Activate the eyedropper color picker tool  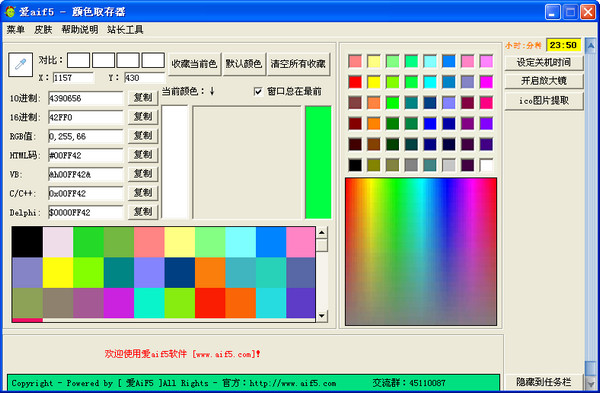(x=21, y=64)
